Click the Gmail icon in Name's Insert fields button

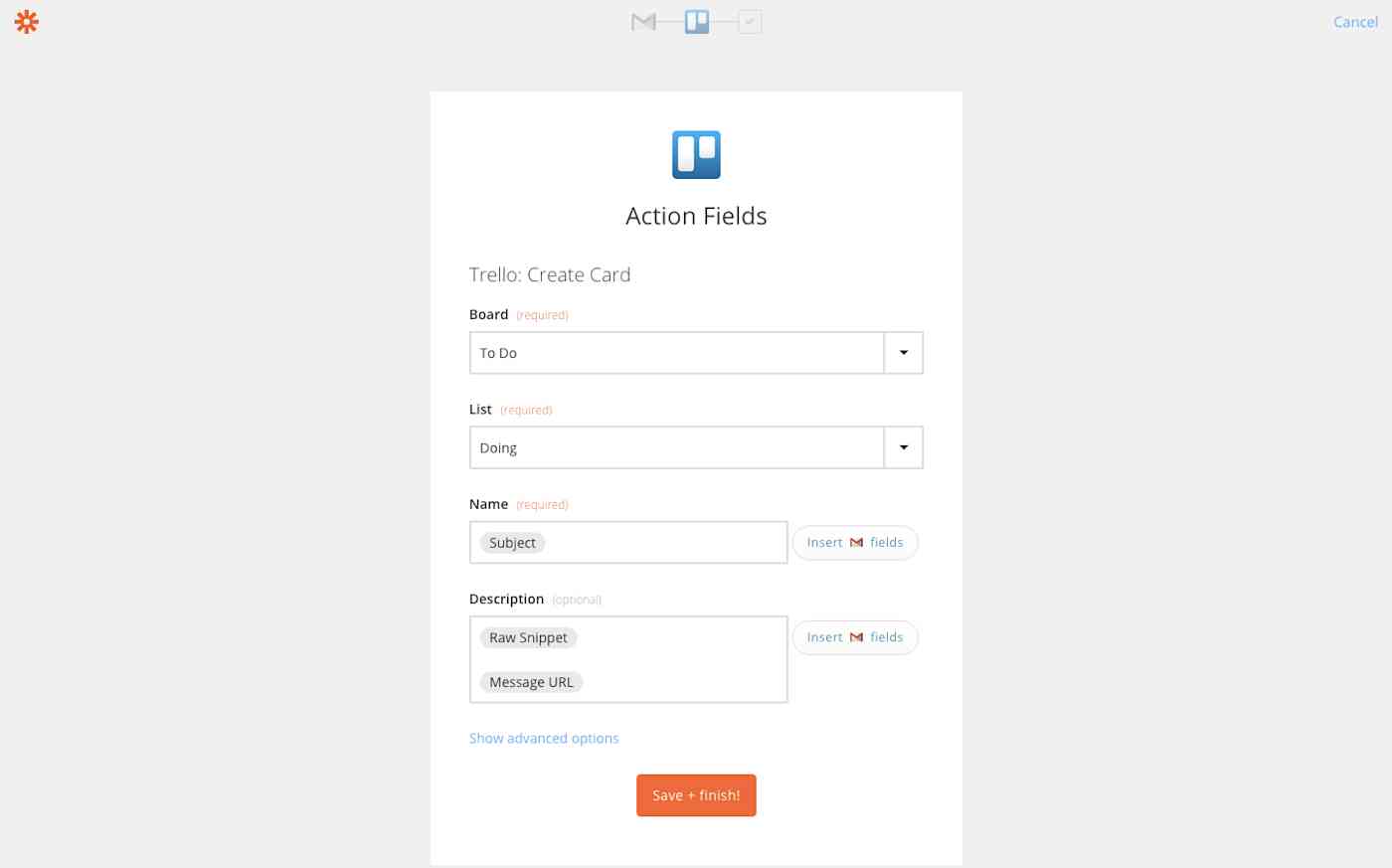[x=856, y=542]
